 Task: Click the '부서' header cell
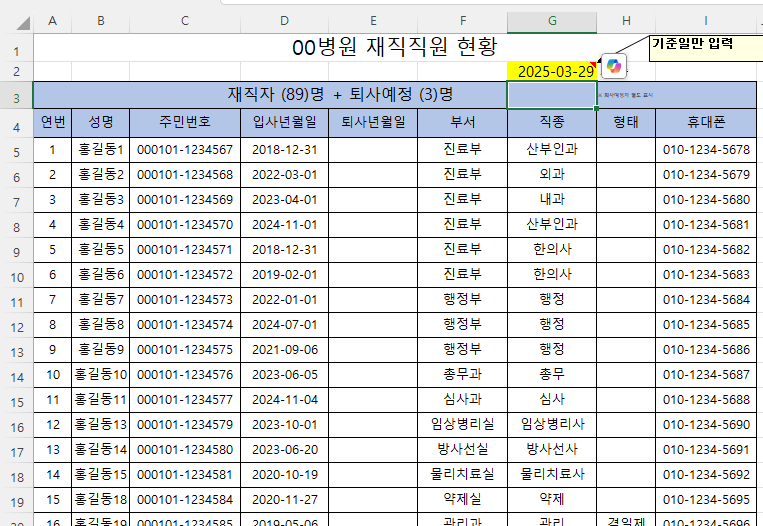click(462, 123)
